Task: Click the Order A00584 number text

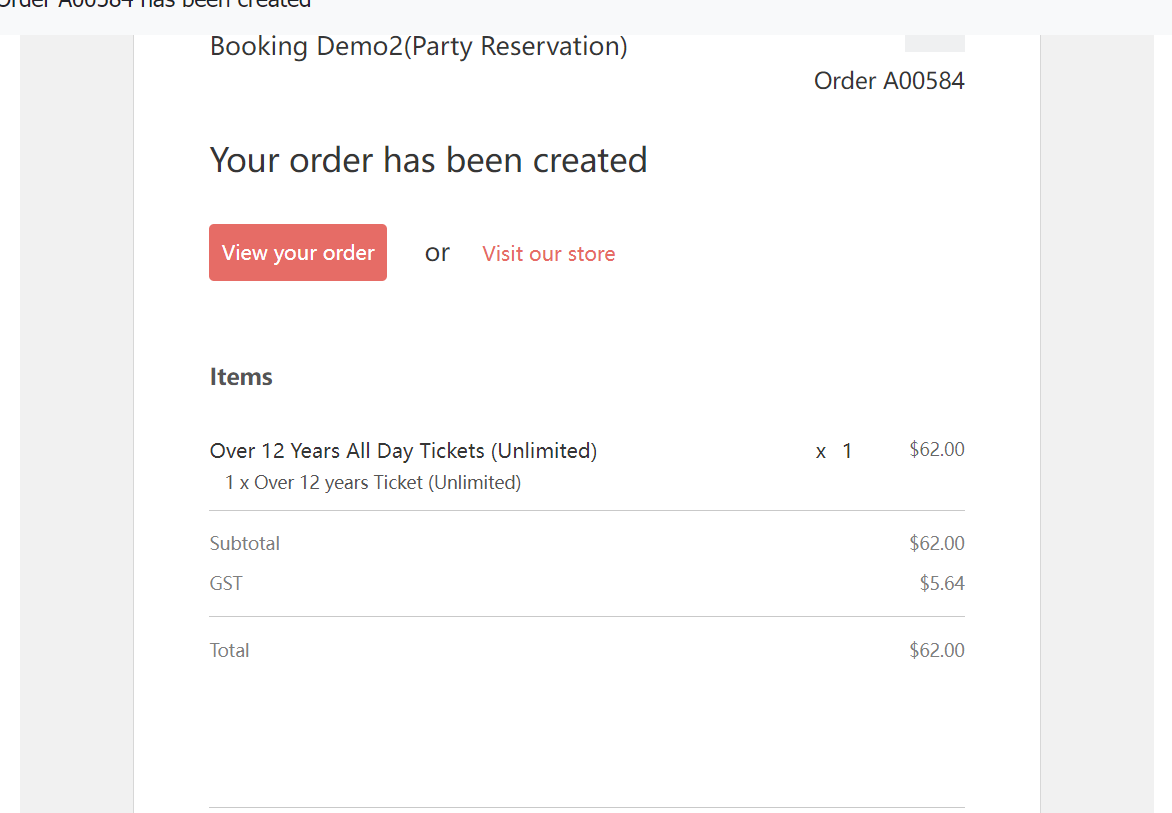Action: [889, 81]
